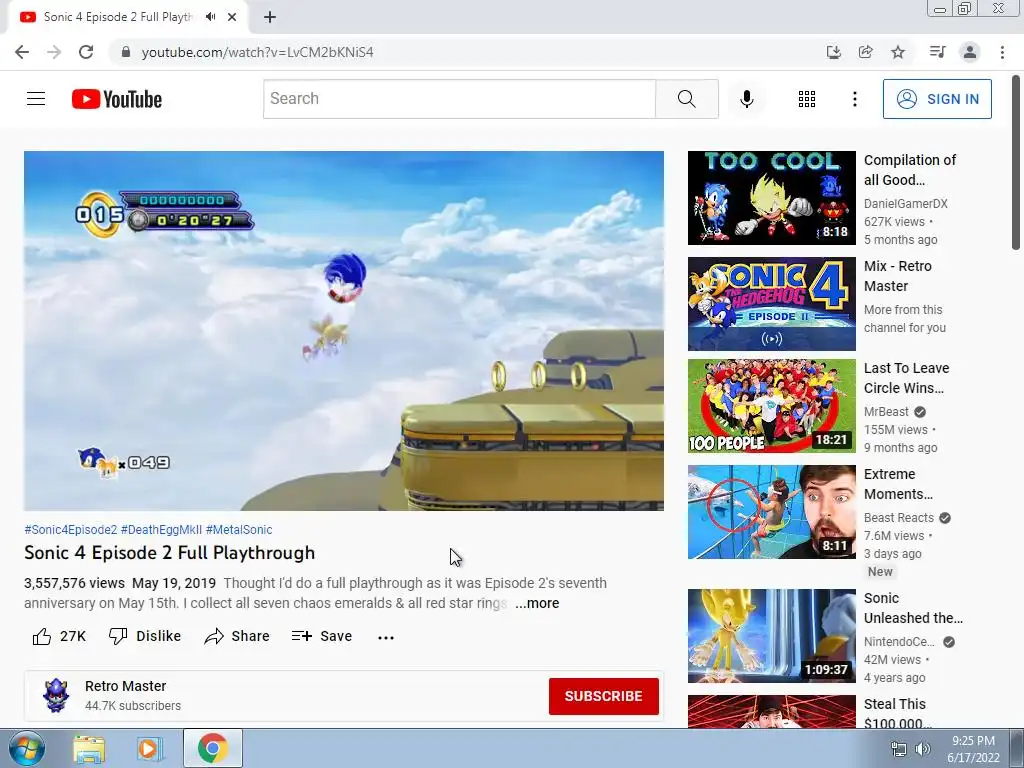Open Windows Media Player taskbar icon
The image size is (1024, 768).
tap(149, 748)
